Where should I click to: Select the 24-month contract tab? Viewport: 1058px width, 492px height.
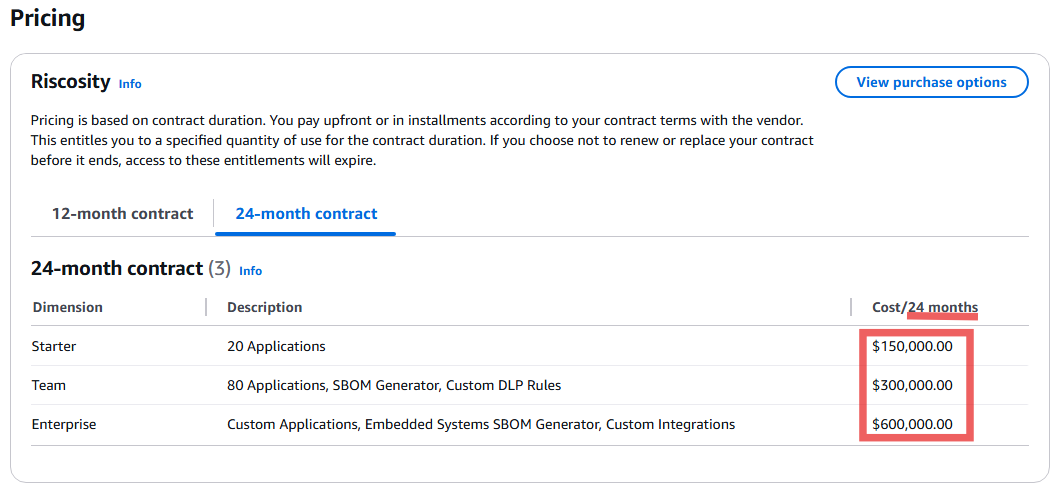click(x=306, y=214)
